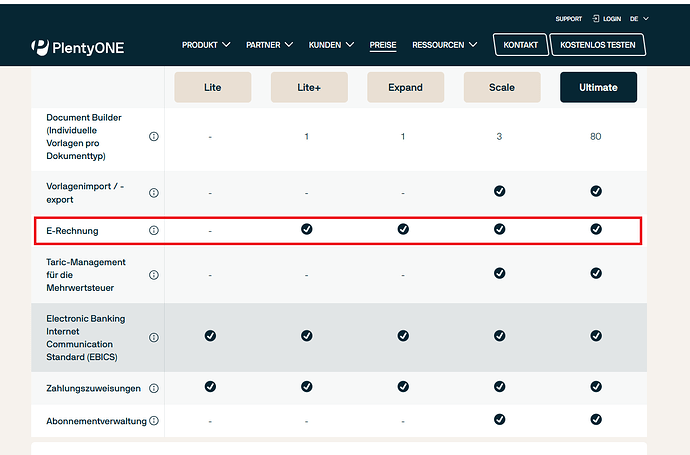The height and width of the screenshot is (455, 690).
Task: Click the E-Rechnung feature label
Action: pyautogui.click(x=72, y=231)
